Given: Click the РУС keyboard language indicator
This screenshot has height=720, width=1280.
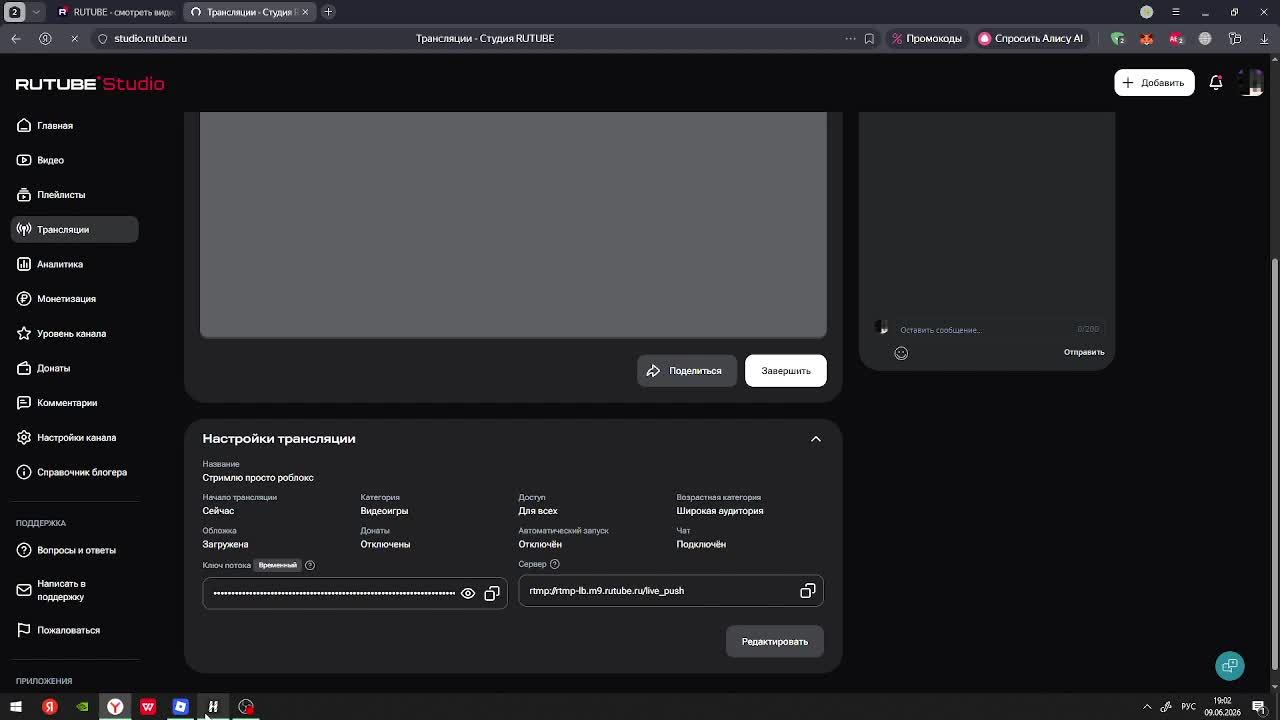Looking at the screenshot, I should pyautogui.click(x=1188, y=707).
